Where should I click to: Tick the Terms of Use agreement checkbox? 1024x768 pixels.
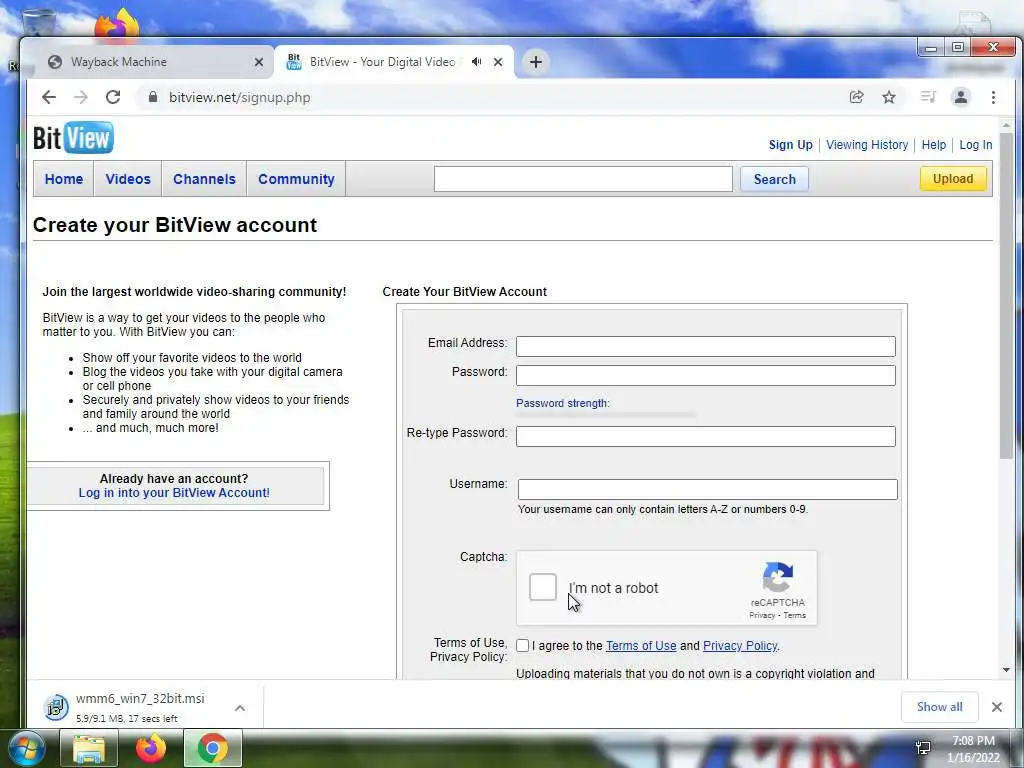tap(522, 645)
